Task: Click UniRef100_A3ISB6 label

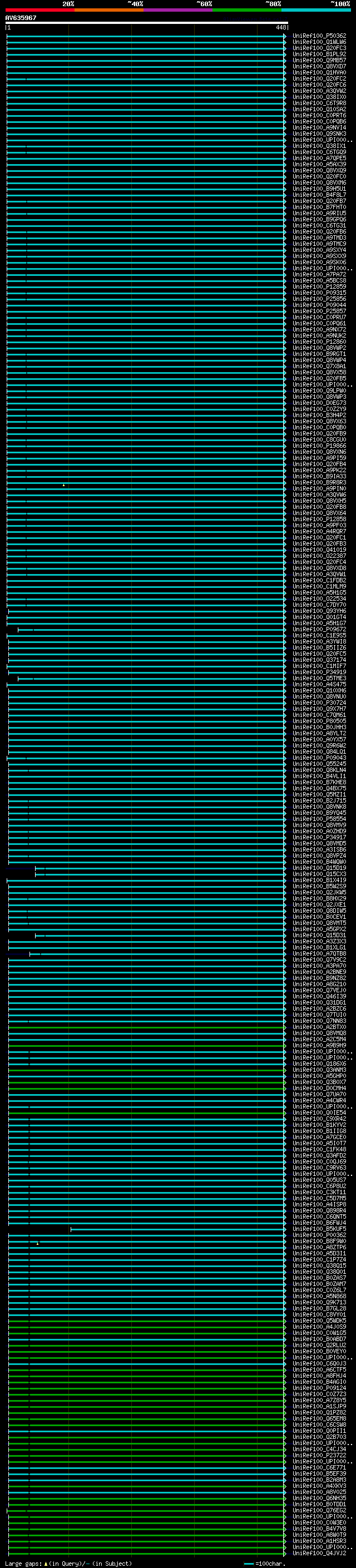Action: point(319,850)
